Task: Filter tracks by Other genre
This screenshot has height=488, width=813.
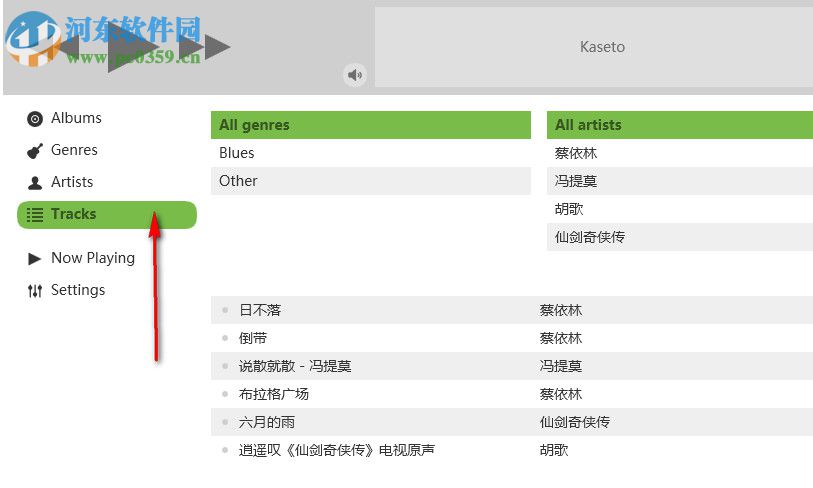Action: click(371, 181)
